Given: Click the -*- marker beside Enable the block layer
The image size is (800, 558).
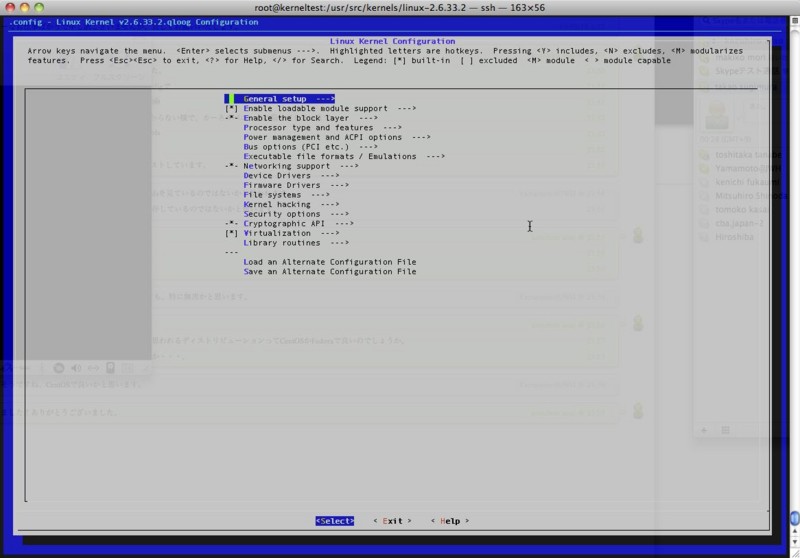Looking at the screenshot, I should [x=231, y=118].
